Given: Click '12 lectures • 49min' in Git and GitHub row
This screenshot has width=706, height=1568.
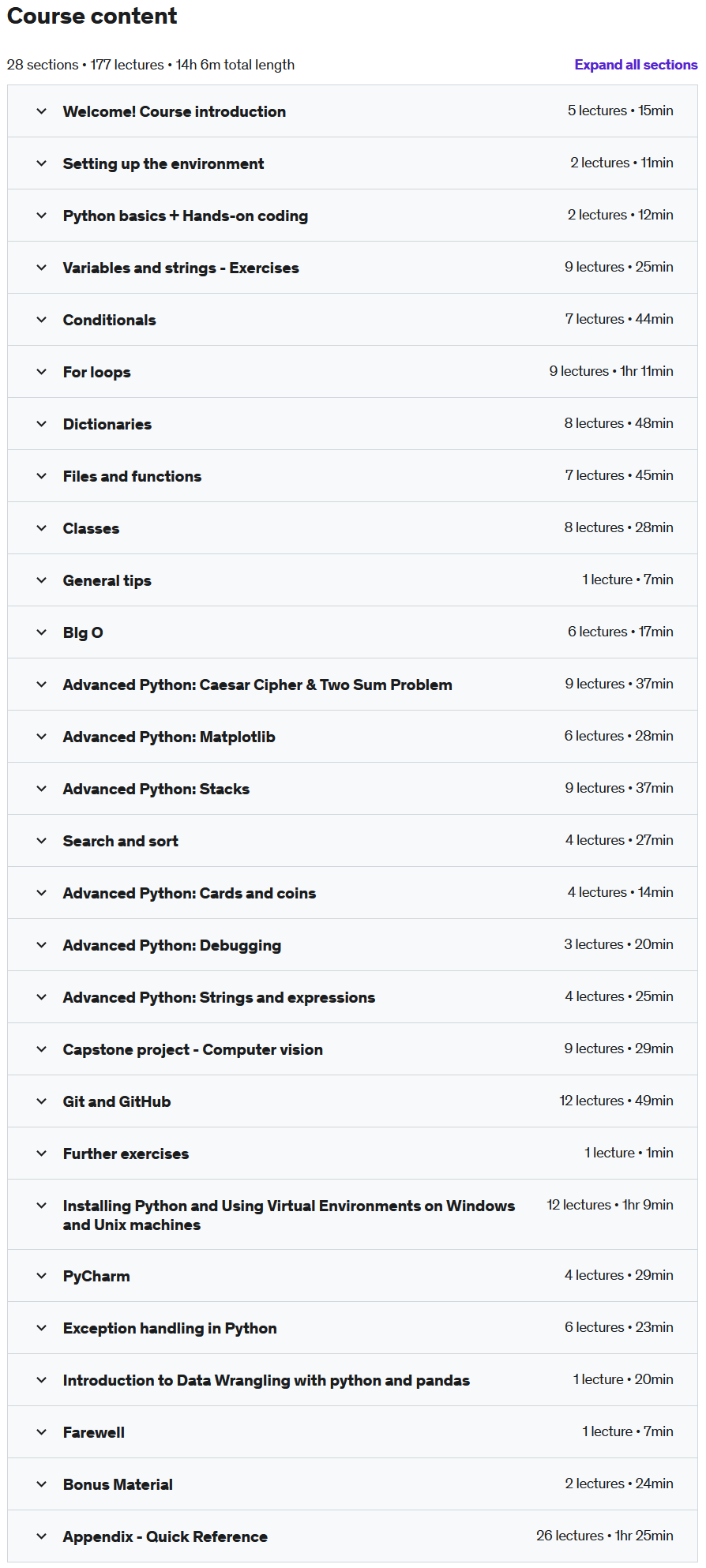Looking at the screenshot, I should coord(616,1101).
